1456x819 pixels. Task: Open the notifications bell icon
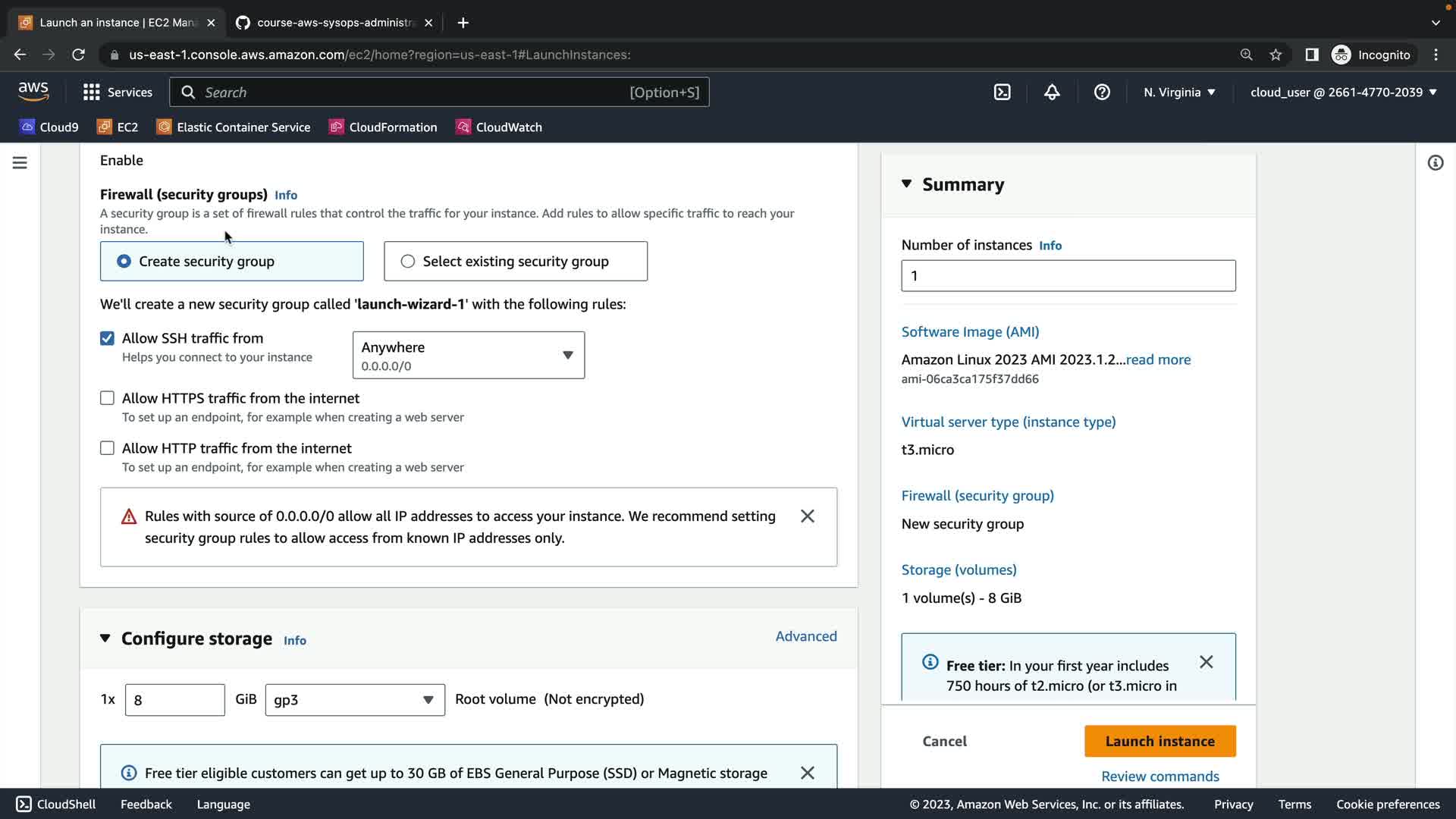(1052, 93)
